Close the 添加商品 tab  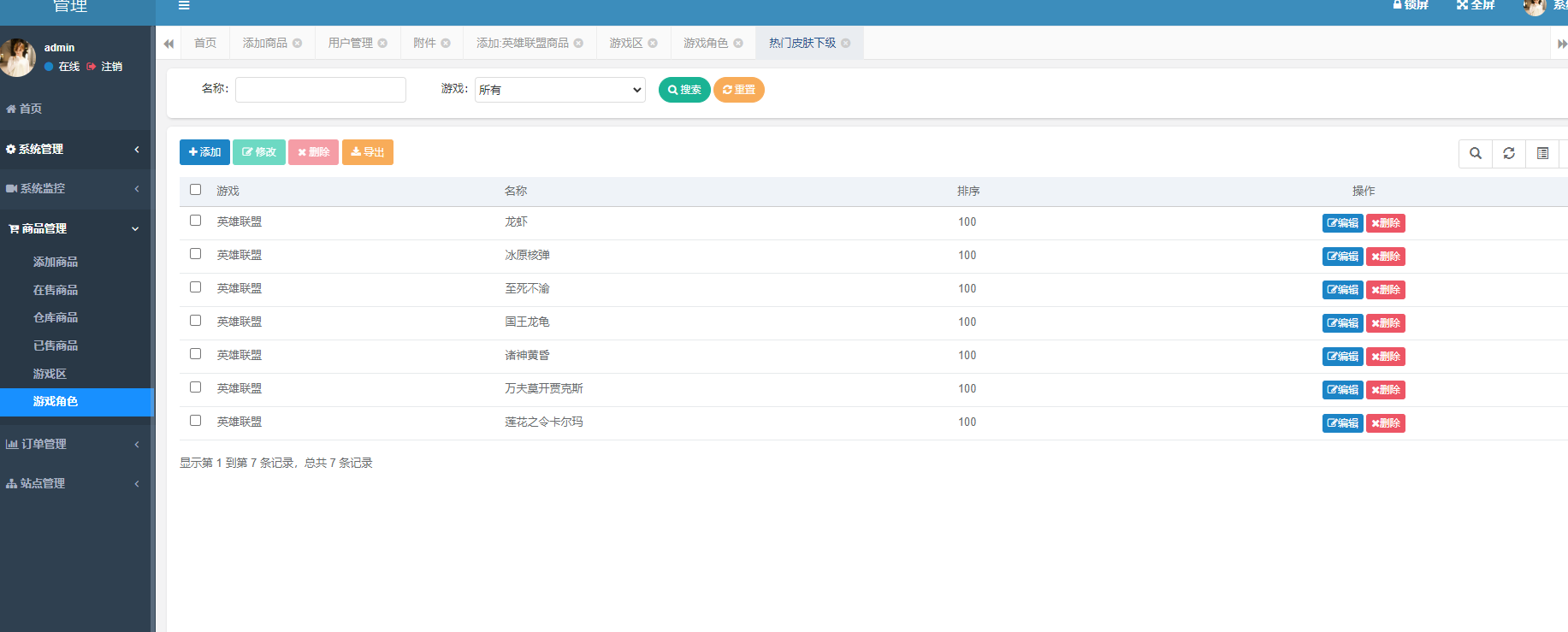[298, 43]
